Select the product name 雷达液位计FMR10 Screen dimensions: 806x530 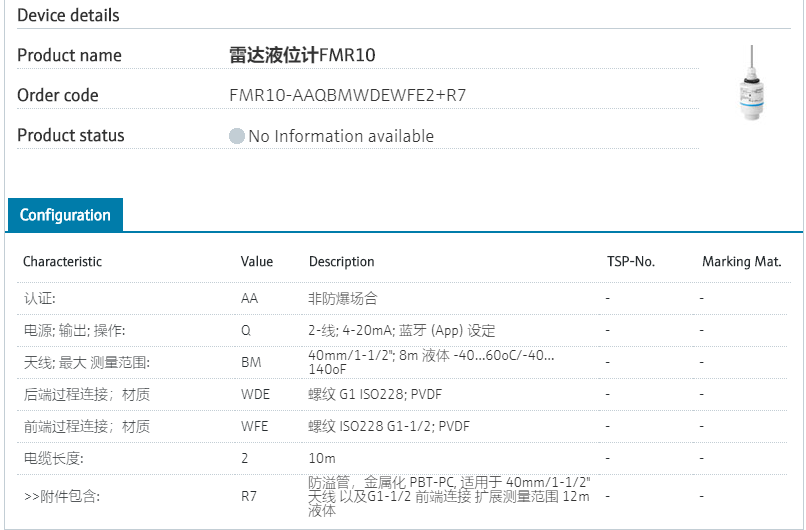point(303,55)
